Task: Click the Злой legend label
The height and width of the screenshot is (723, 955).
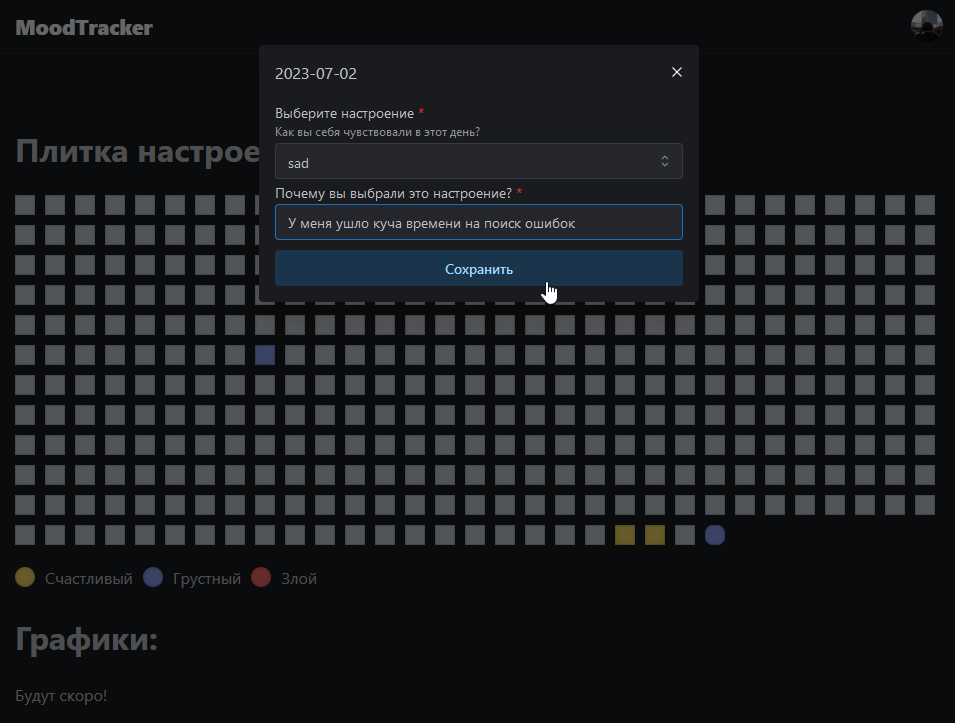Action: (x=298, y=579)
